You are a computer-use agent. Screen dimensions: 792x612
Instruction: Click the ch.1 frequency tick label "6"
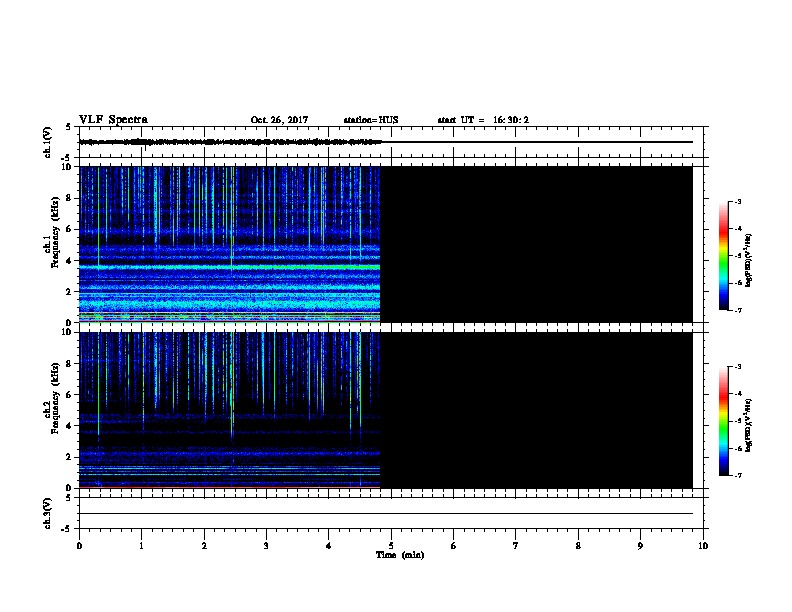pos(69,229)
